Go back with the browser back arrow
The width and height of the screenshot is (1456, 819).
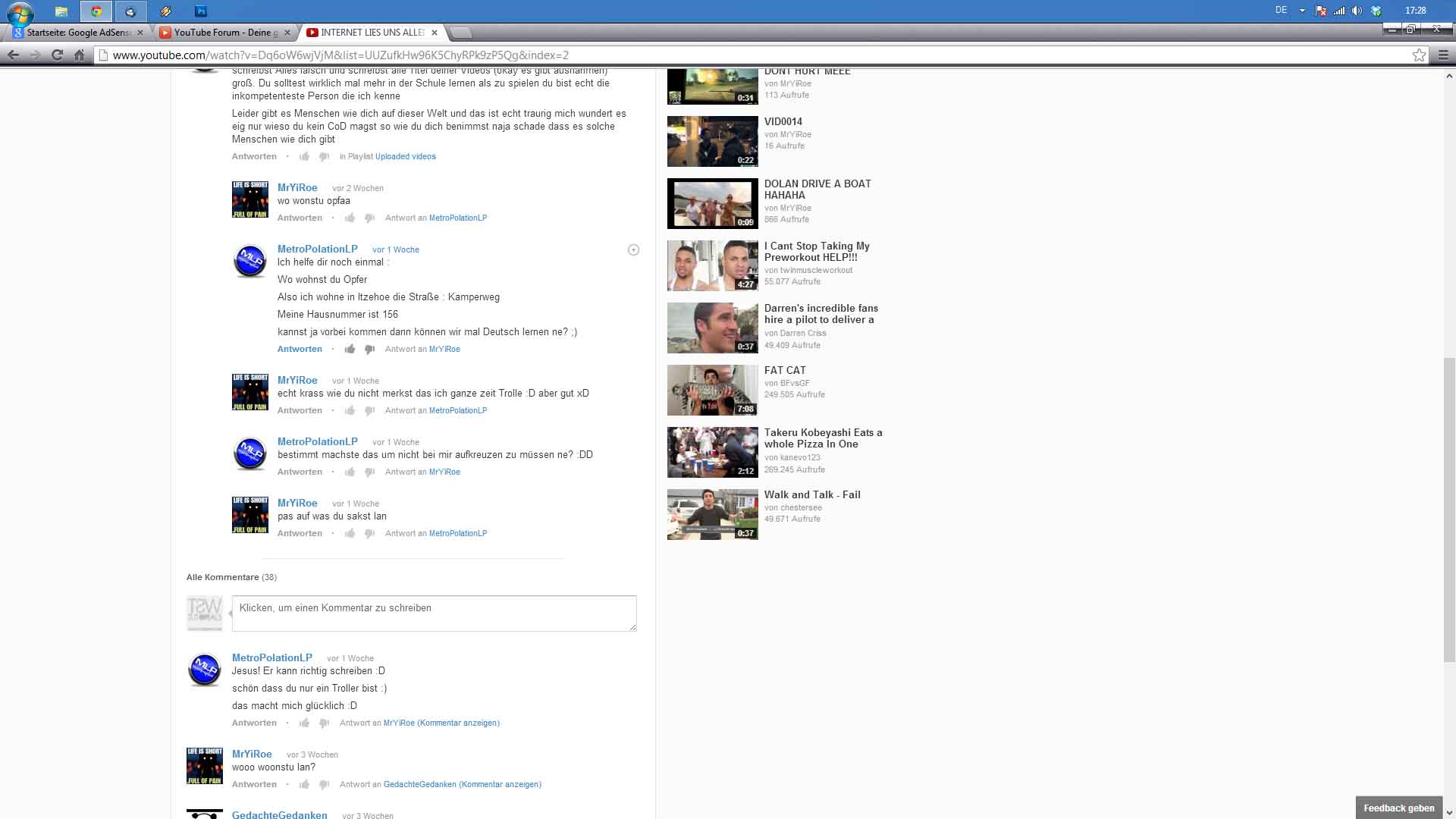13,55
